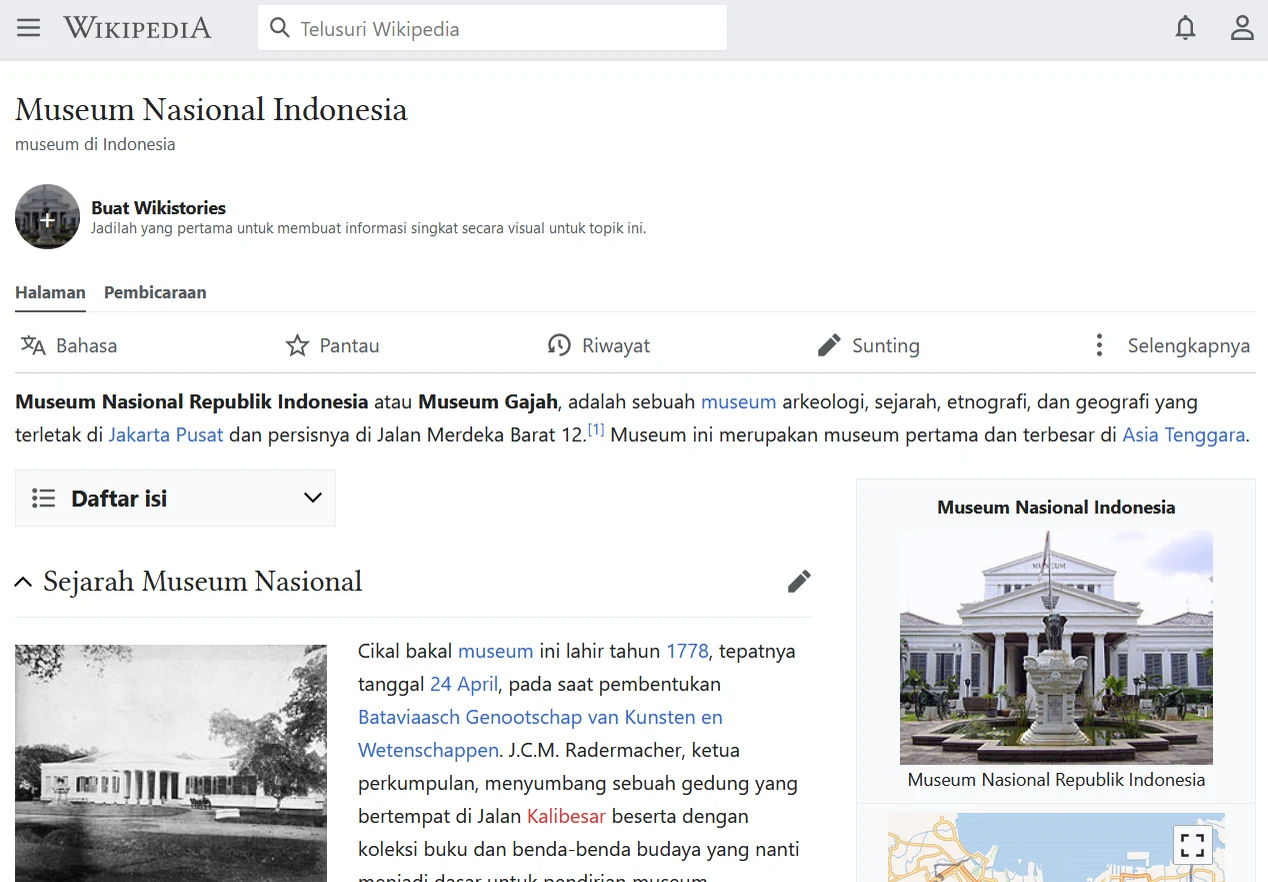Open the infobox museum building photo
Image resolution: width=1268 pixels, height=882 pixels.
click(x=1056, y=648)
